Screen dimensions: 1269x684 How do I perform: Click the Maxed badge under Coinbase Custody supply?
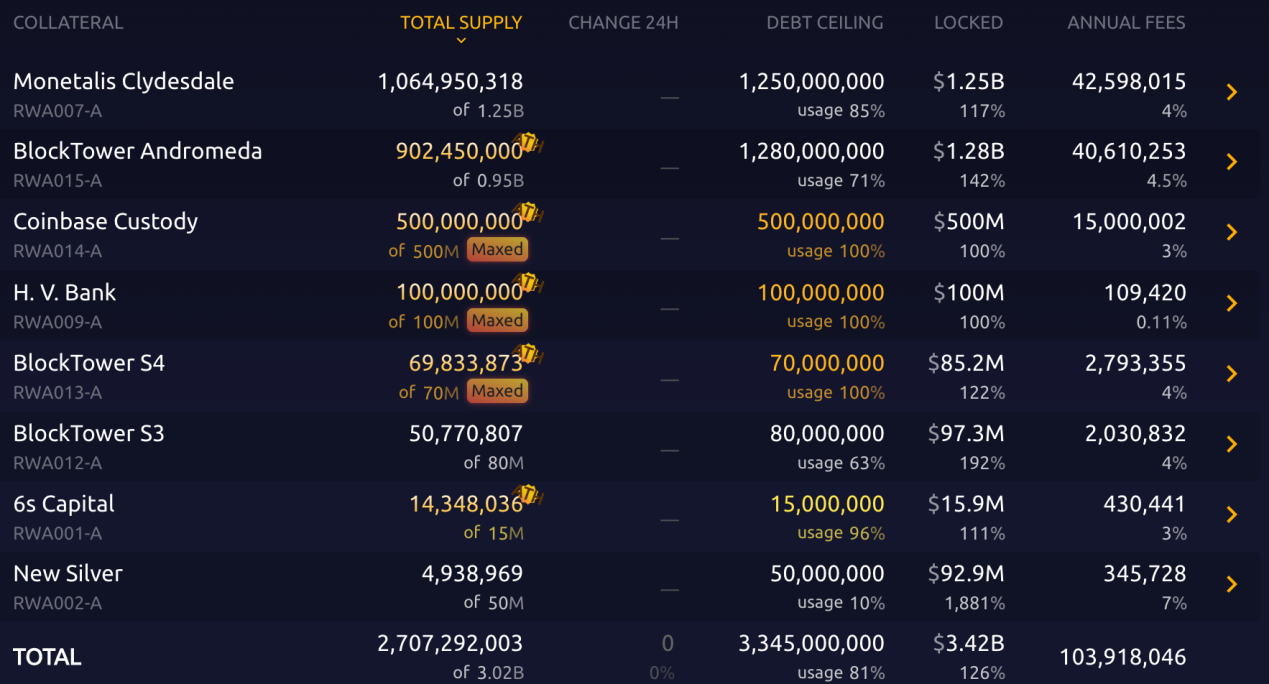(497, 250)
